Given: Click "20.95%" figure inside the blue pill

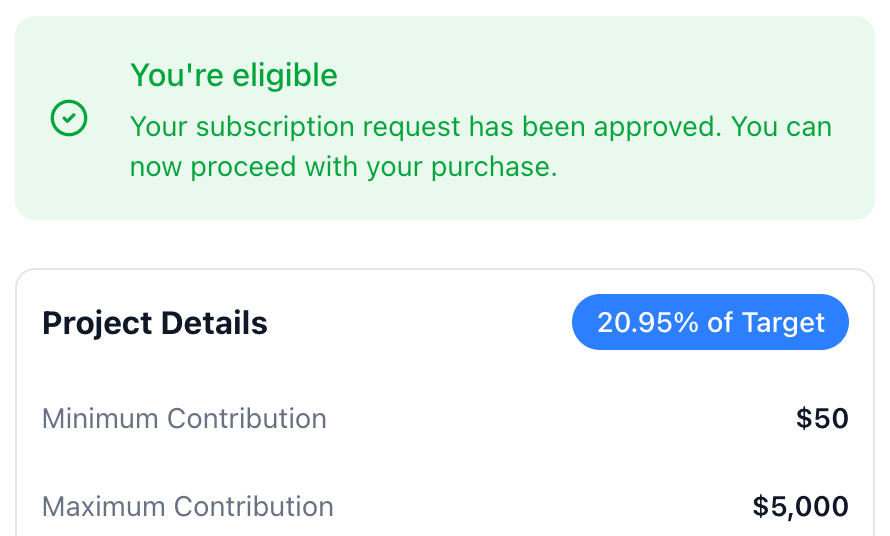Looking at the screenshot, I should click(648, 323).
